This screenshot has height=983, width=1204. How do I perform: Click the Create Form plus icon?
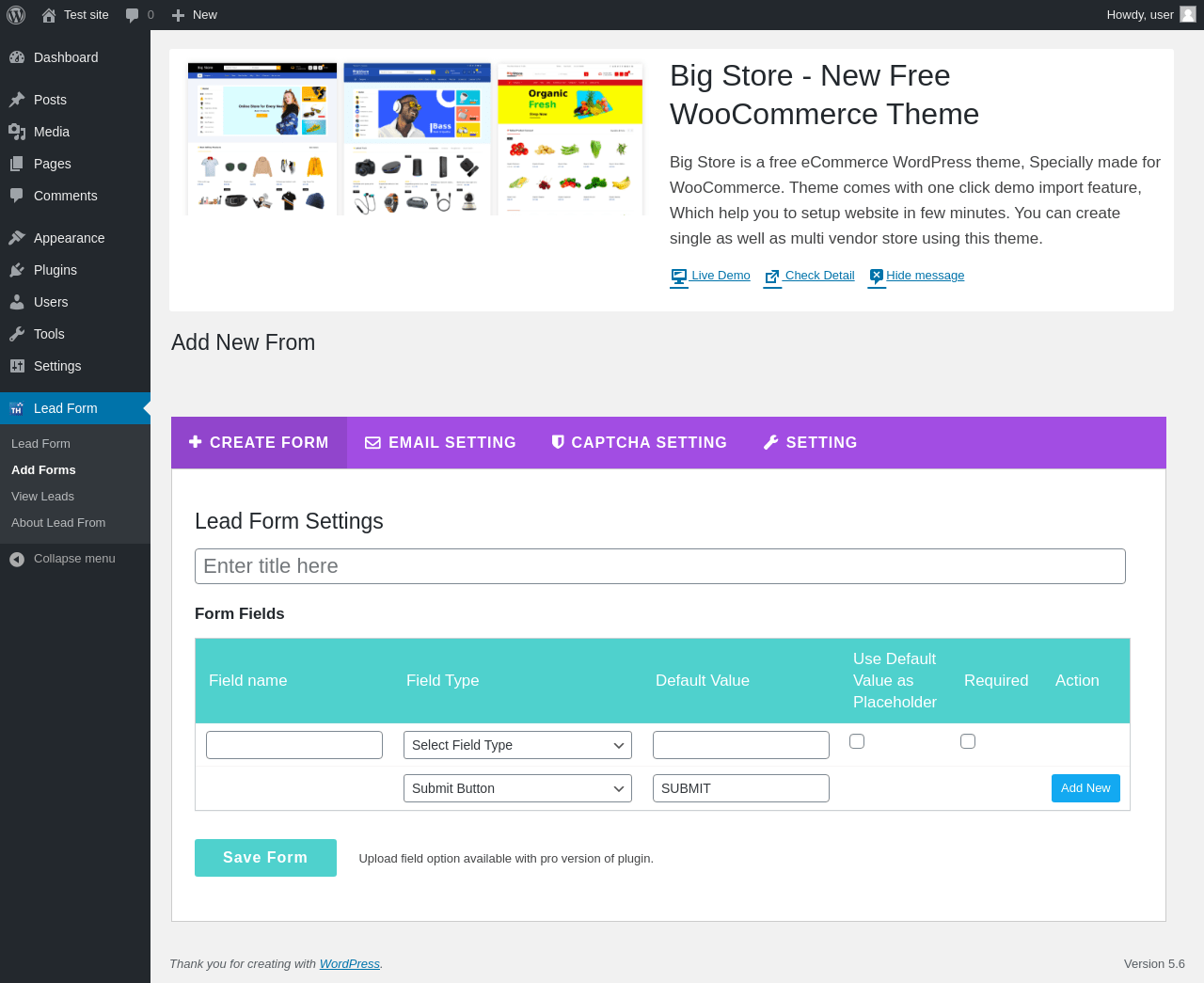[x=196, y=441]
